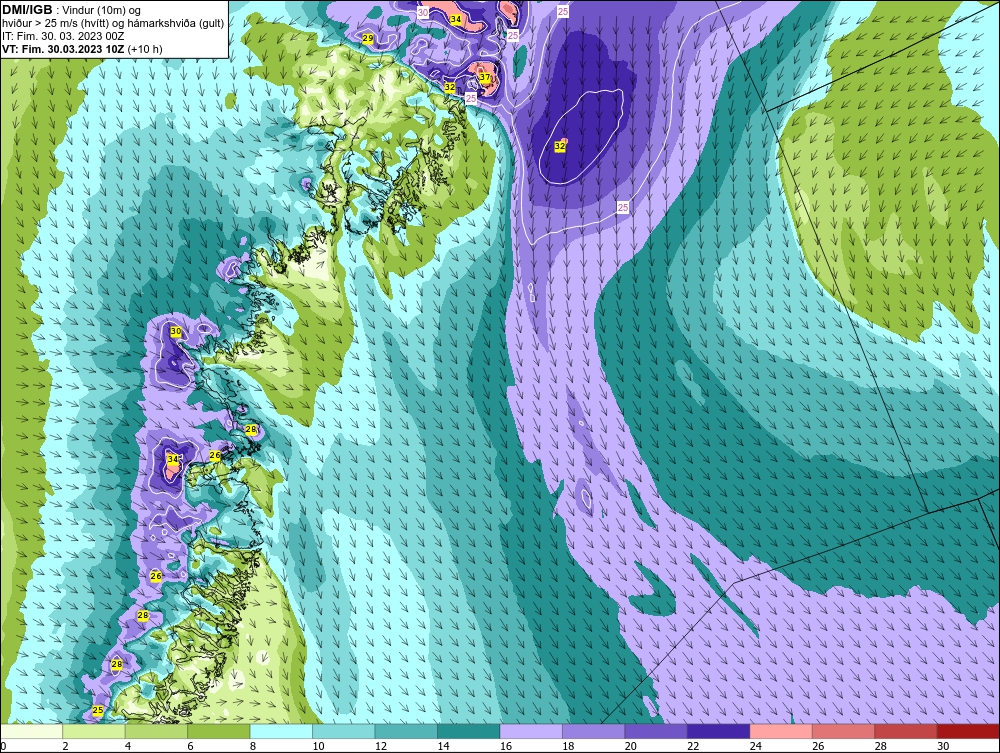Click the '8' value on the color scale

[253, 746]
